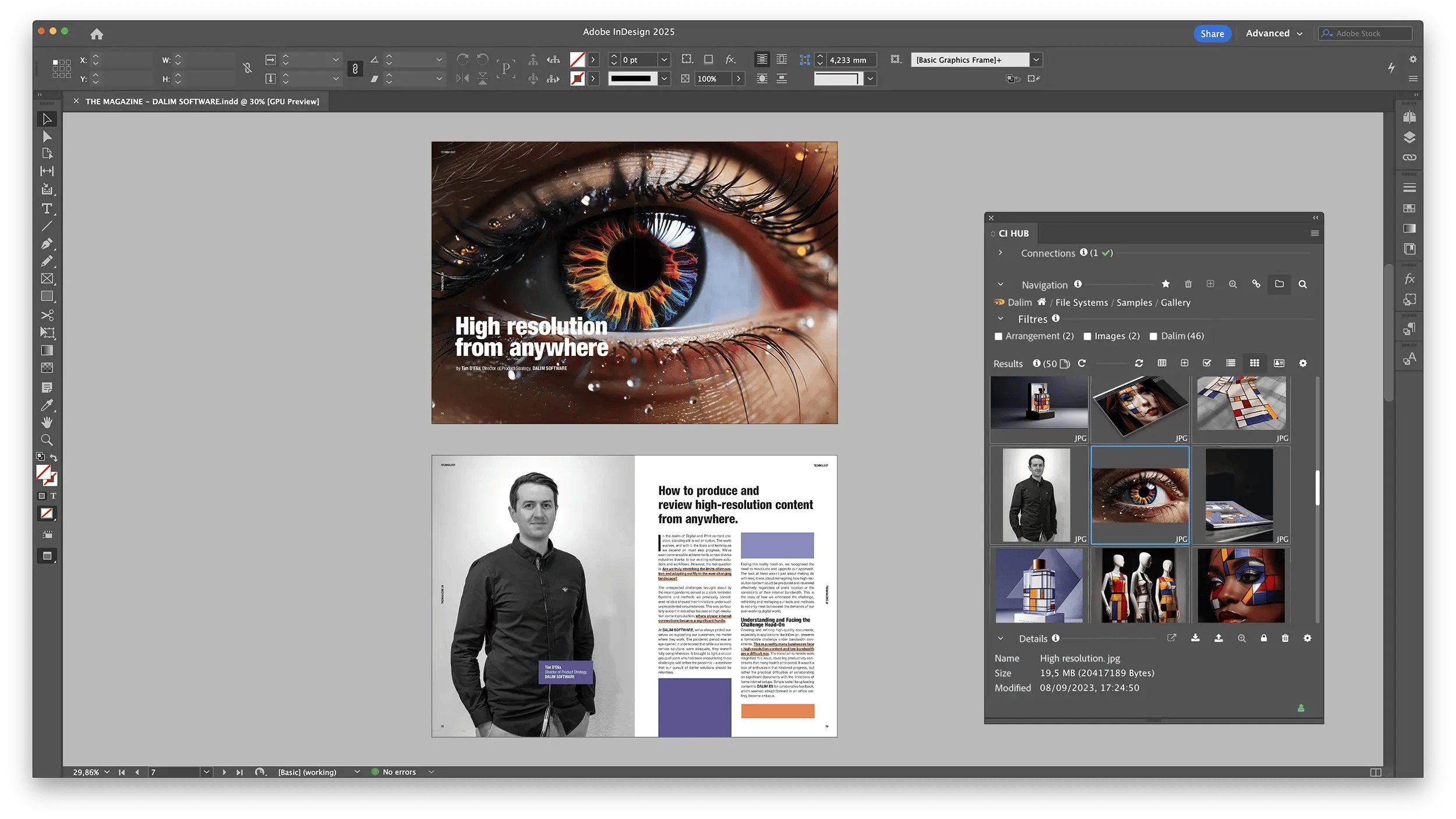Open results settings gear in CI HUB

[1303, 363]
